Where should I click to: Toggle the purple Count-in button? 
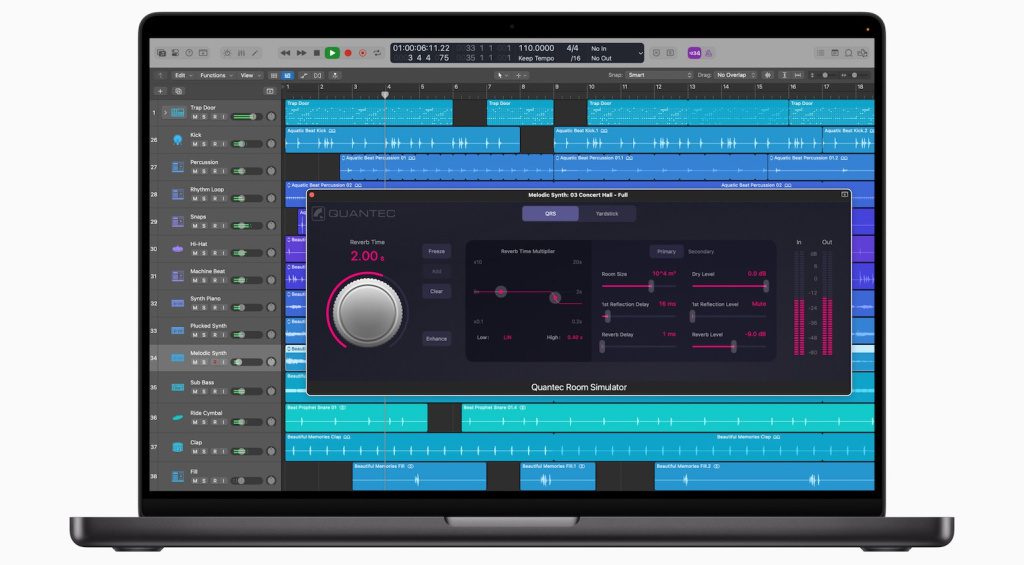pos(694,53)
